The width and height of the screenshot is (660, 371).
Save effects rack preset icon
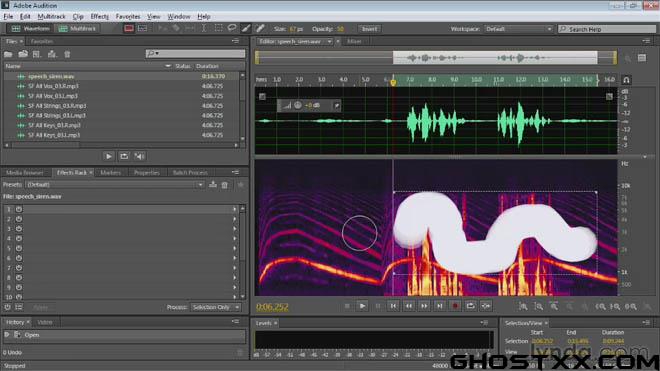(x=213, y=184)
